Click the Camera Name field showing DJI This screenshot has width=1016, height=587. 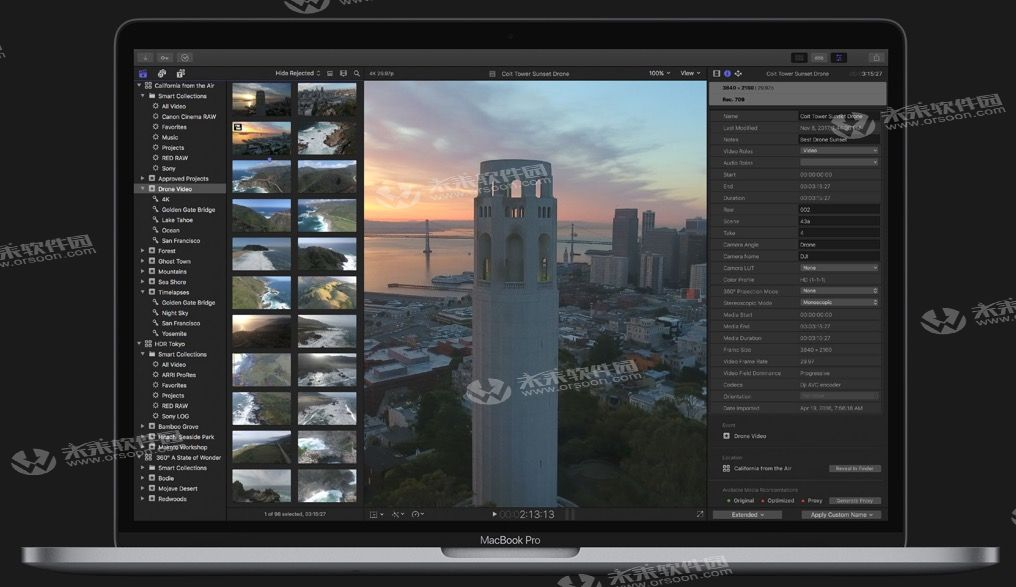pos(839,257)
